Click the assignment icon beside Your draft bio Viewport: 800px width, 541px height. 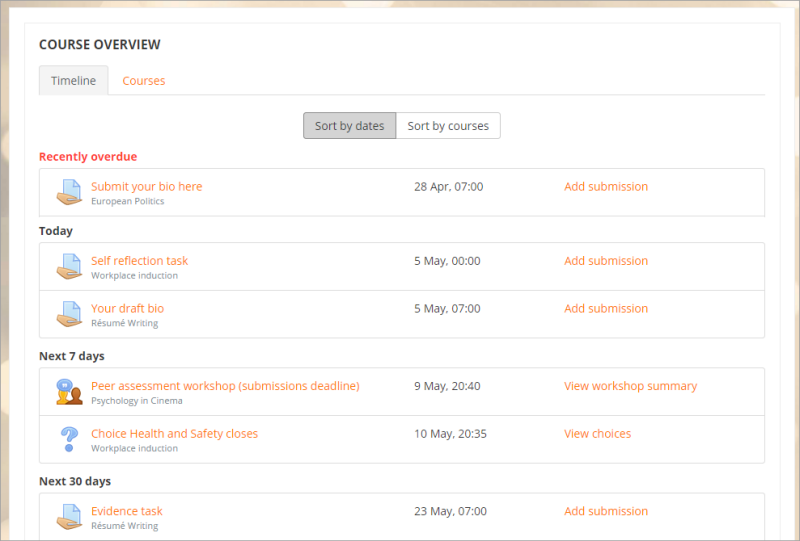[x=68, y=314]
